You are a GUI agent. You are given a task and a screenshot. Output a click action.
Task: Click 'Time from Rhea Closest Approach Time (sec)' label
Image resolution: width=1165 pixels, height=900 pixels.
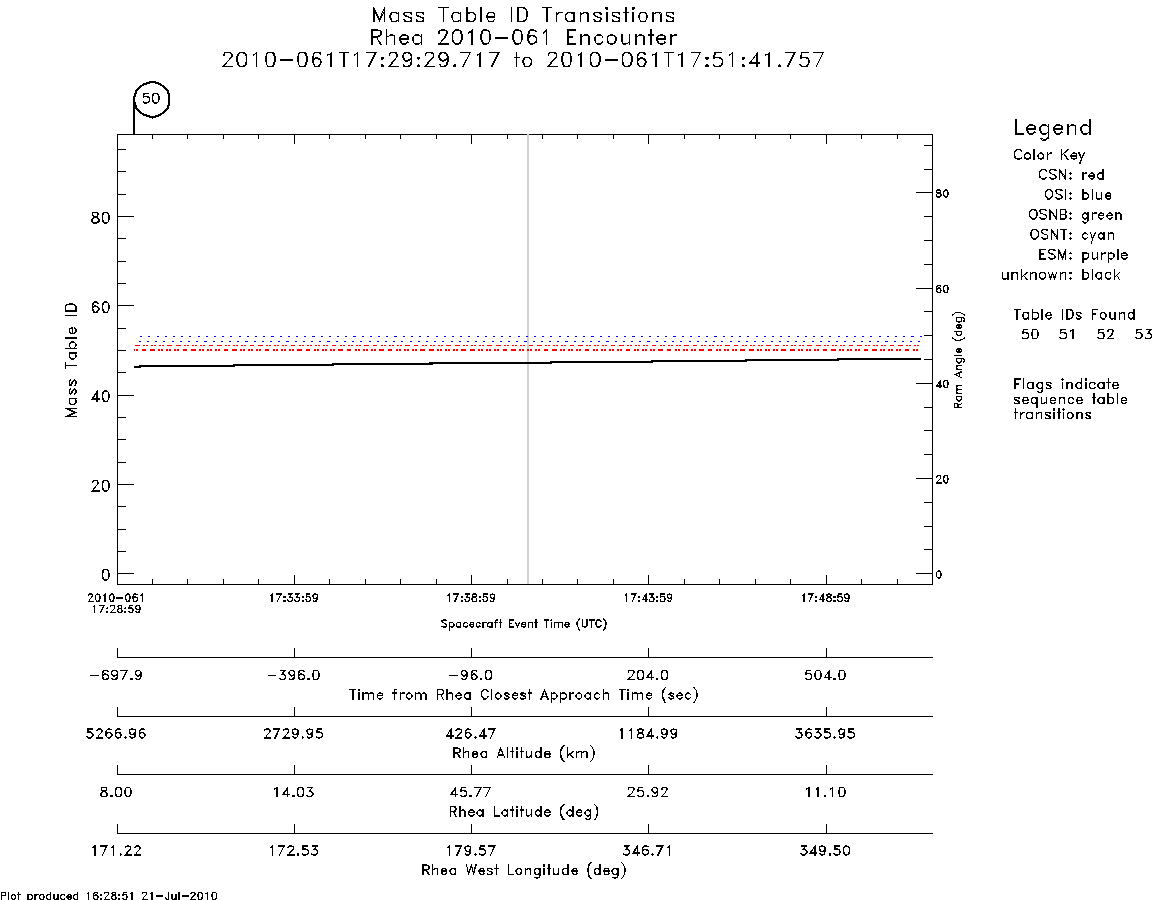click(x=524, y=695)
